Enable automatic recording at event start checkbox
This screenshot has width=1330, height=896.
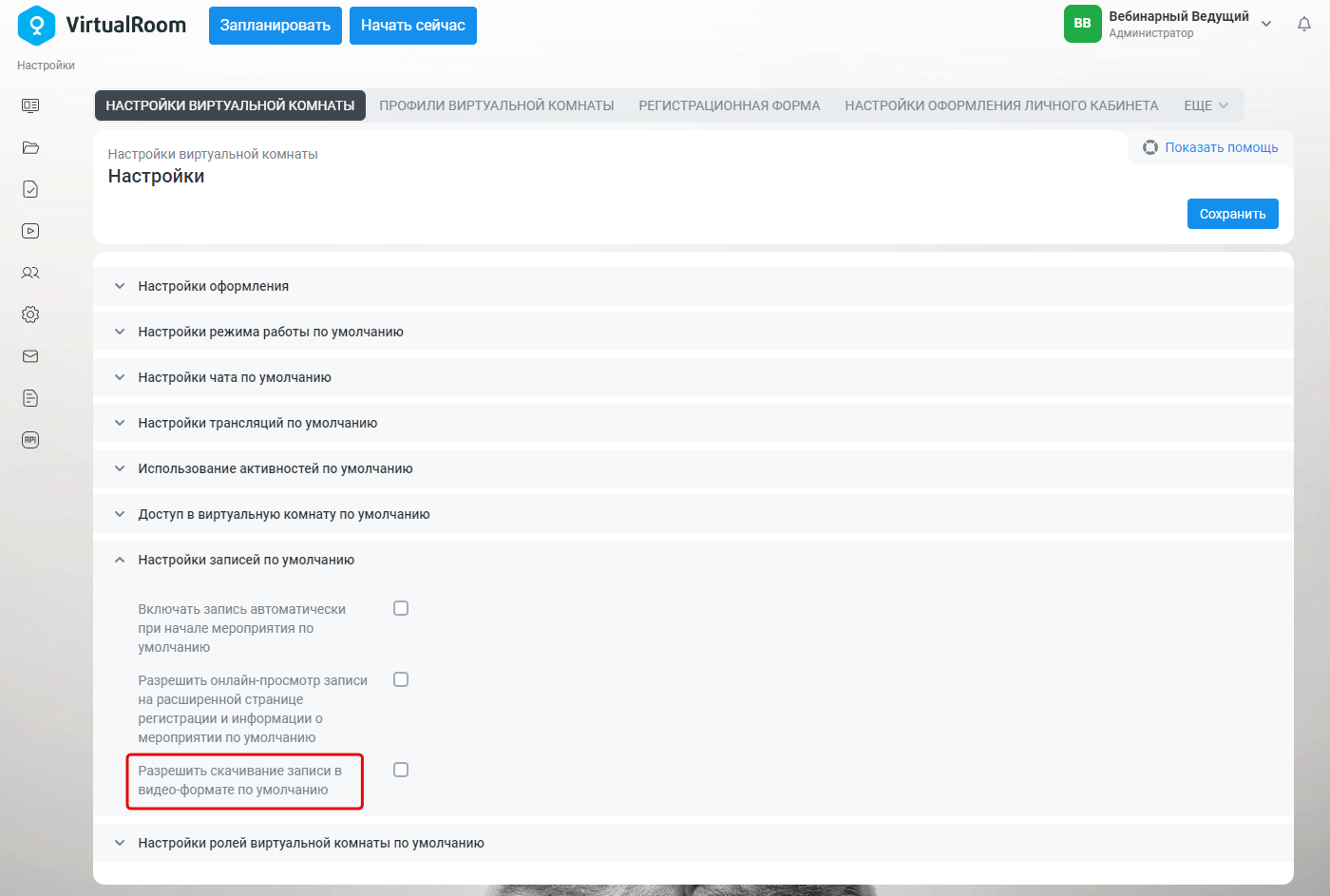pos(401,608)
